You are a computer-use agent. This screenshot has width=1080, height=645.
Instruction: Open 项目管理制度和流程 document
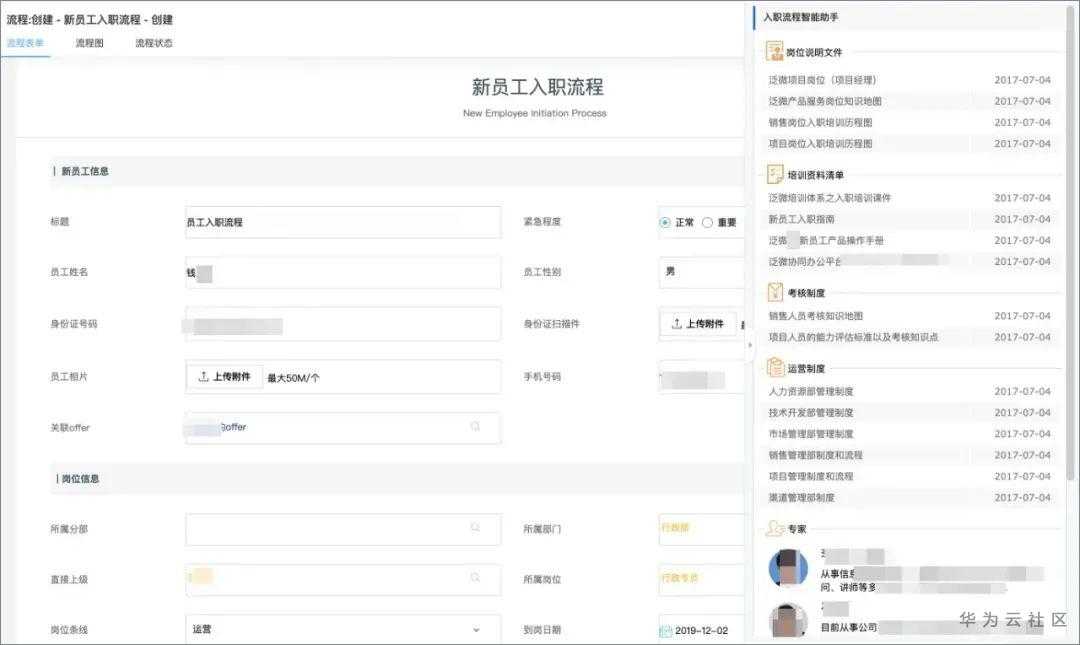coord(811,476)
